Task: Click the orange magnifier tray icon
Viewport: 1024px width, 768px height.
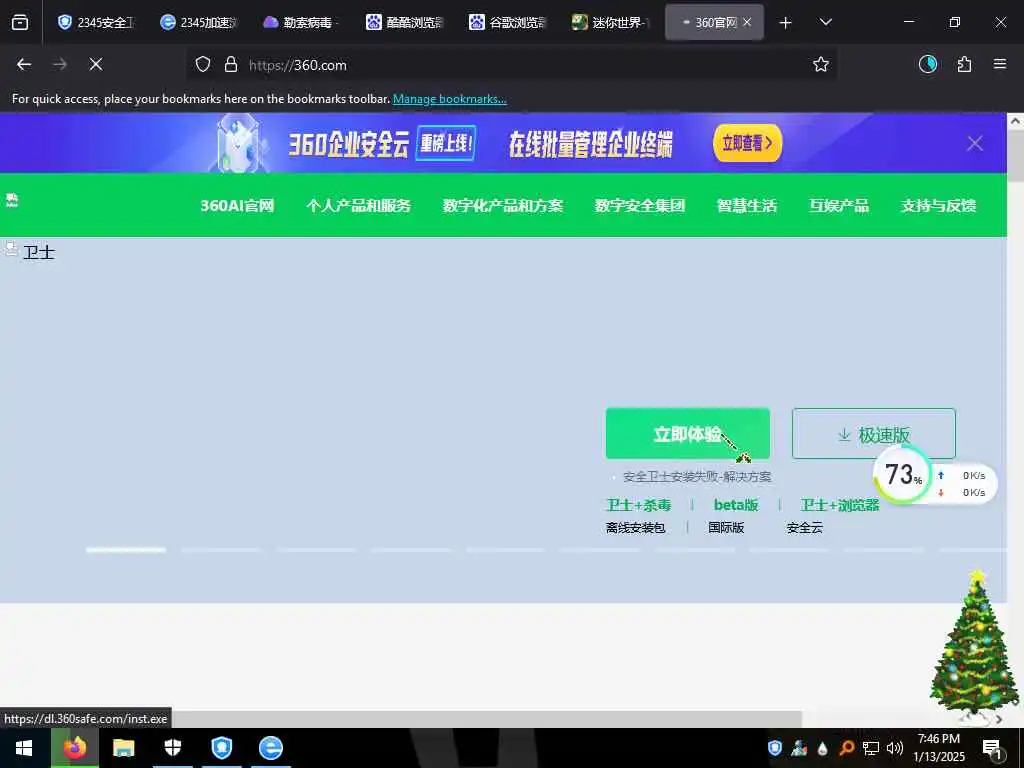Action: click(846, 748)
